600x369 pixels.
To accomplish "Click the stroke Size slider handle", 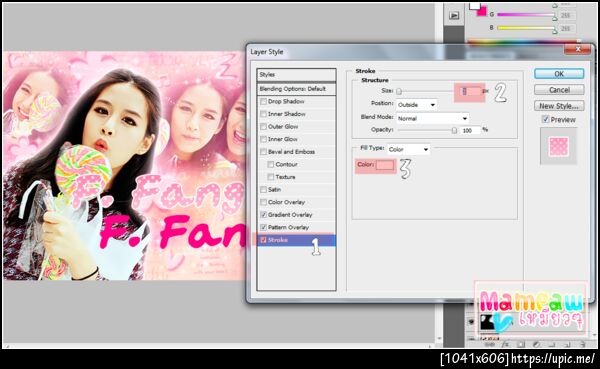I will [x=399, y=91].
